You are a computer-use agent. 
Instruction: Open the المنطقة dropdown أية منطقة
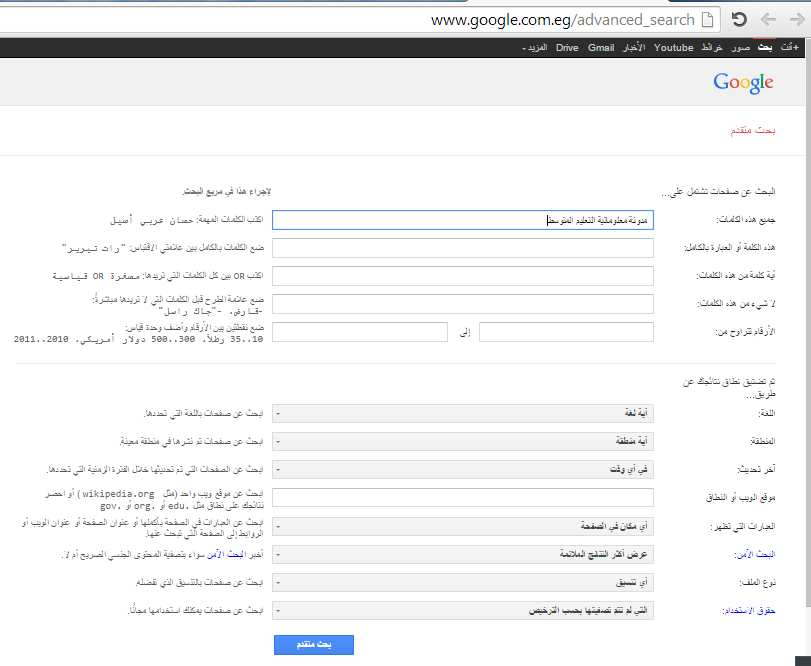click(463, 442)
